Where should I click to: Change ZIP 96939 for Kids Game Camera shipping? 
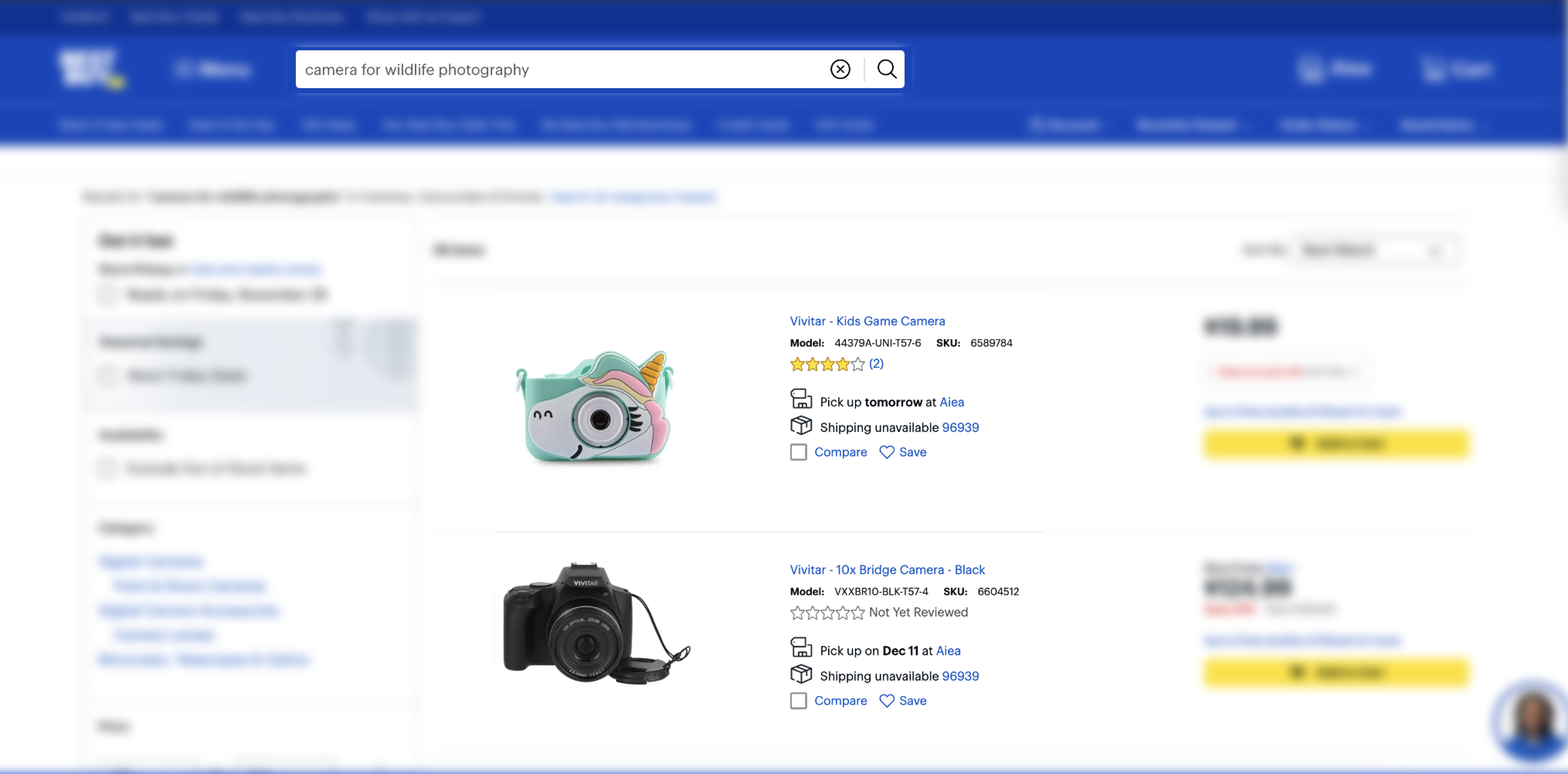pyautogui.click(x=960, y=427)
